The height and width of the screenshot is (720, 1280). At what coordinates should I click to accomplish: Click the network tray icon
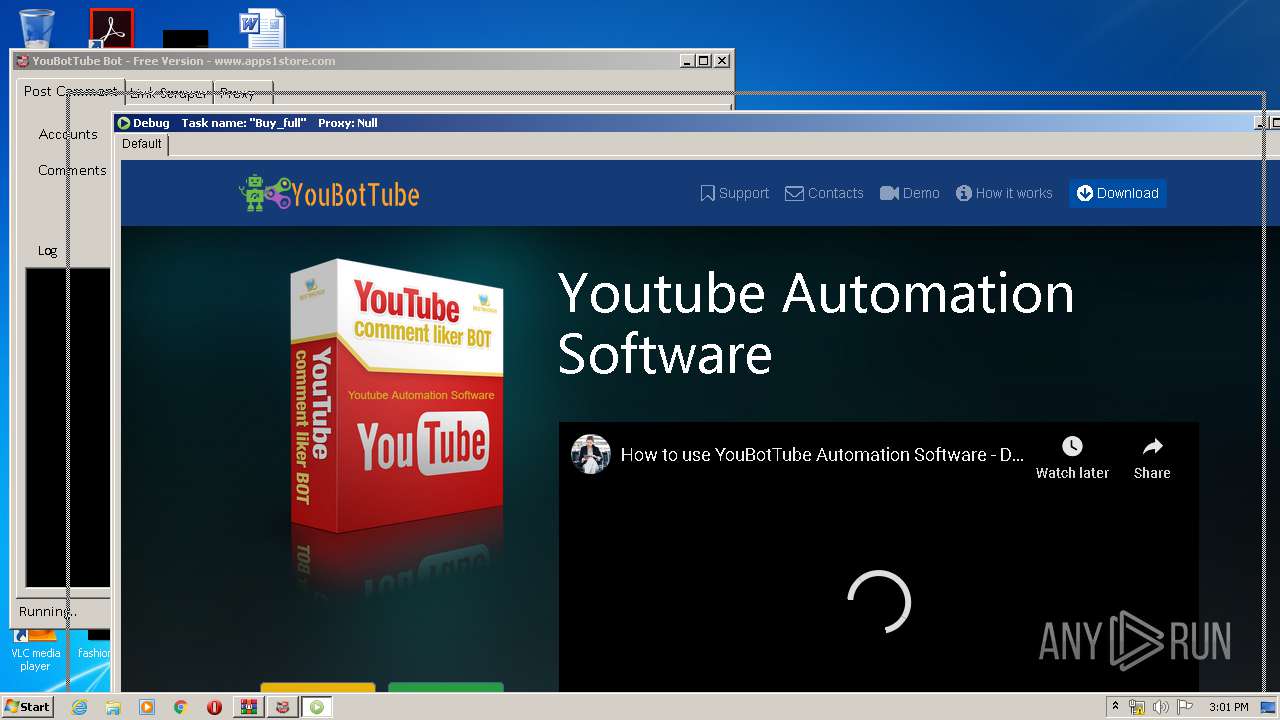(1137, 707)
